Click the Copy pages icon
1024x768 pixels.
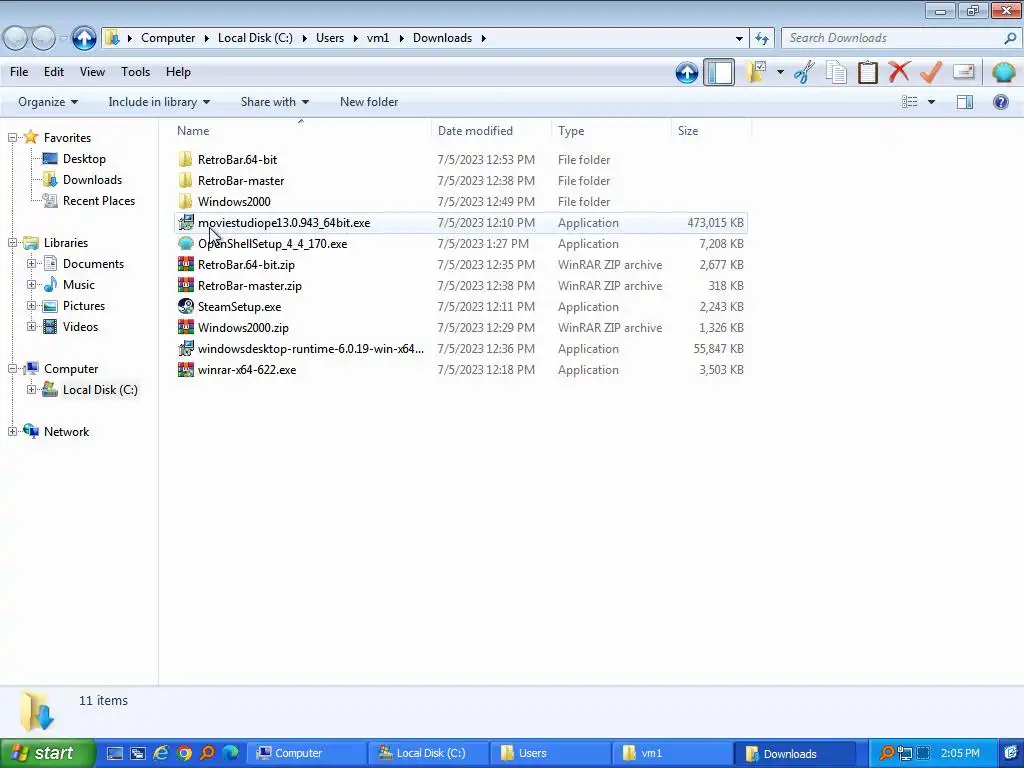coord(836,72)
